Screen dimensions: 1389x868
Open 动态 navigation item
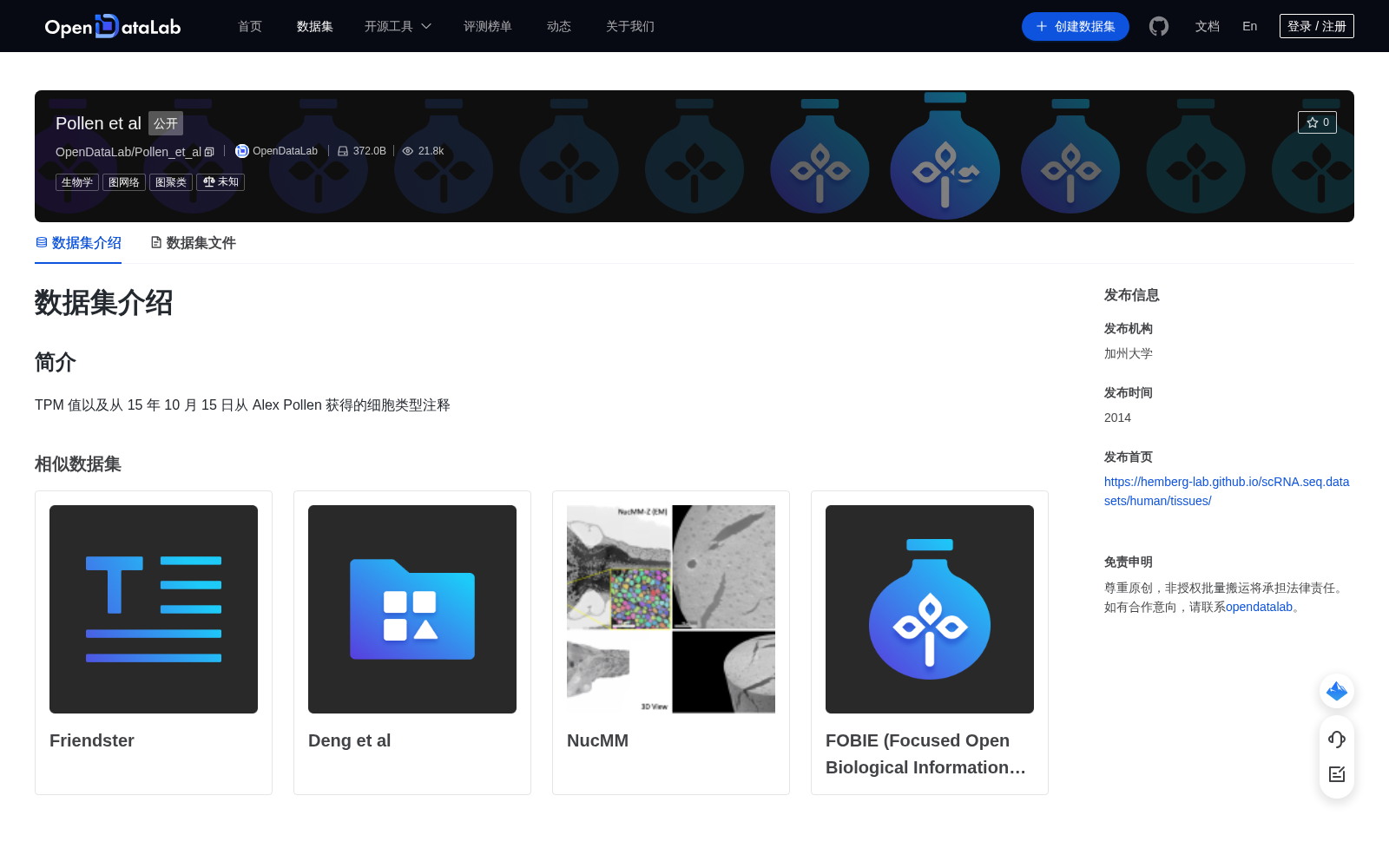(x=559, y=26)
